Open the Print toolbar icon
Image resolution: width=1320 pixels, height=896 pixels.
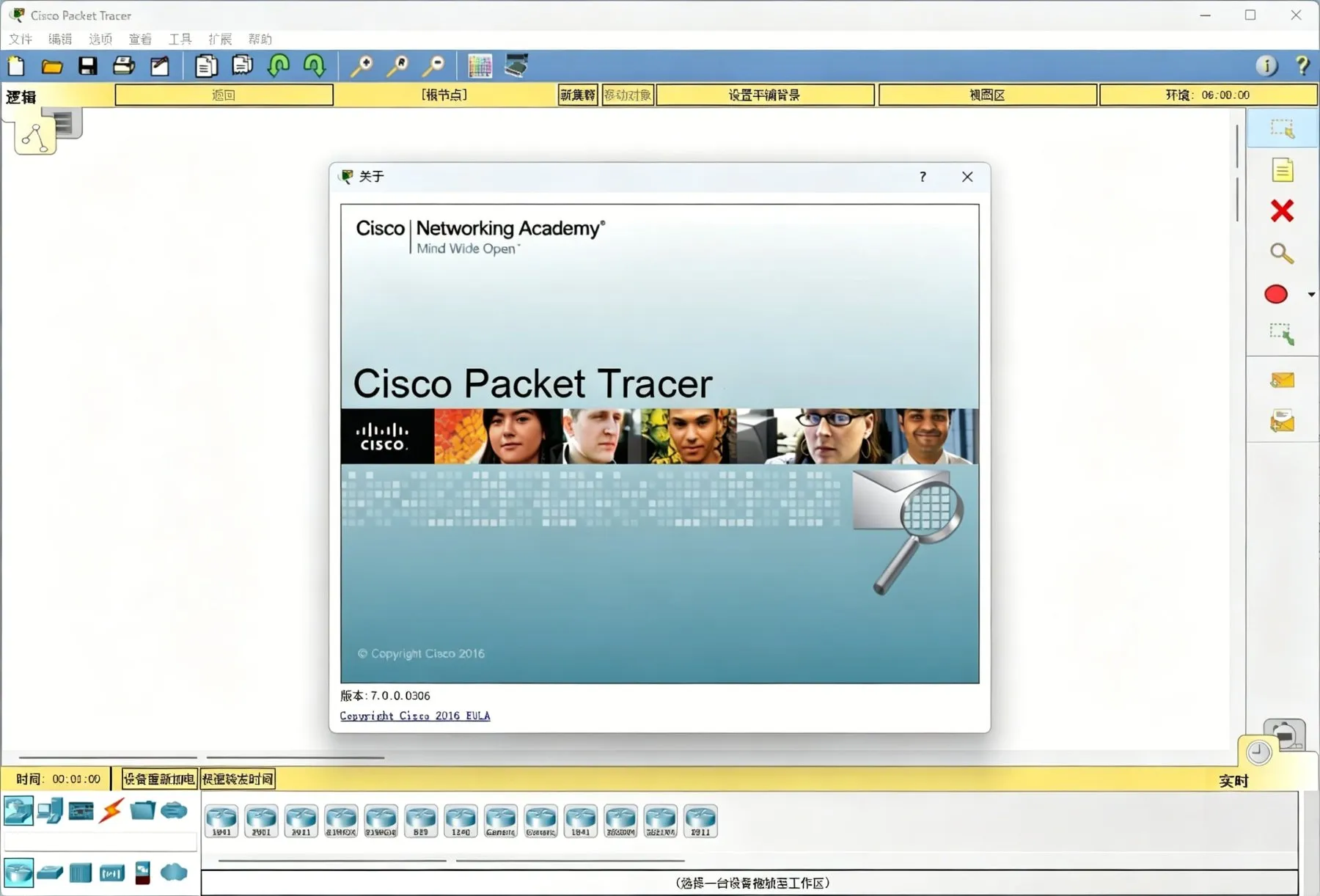tap(124, 66)
